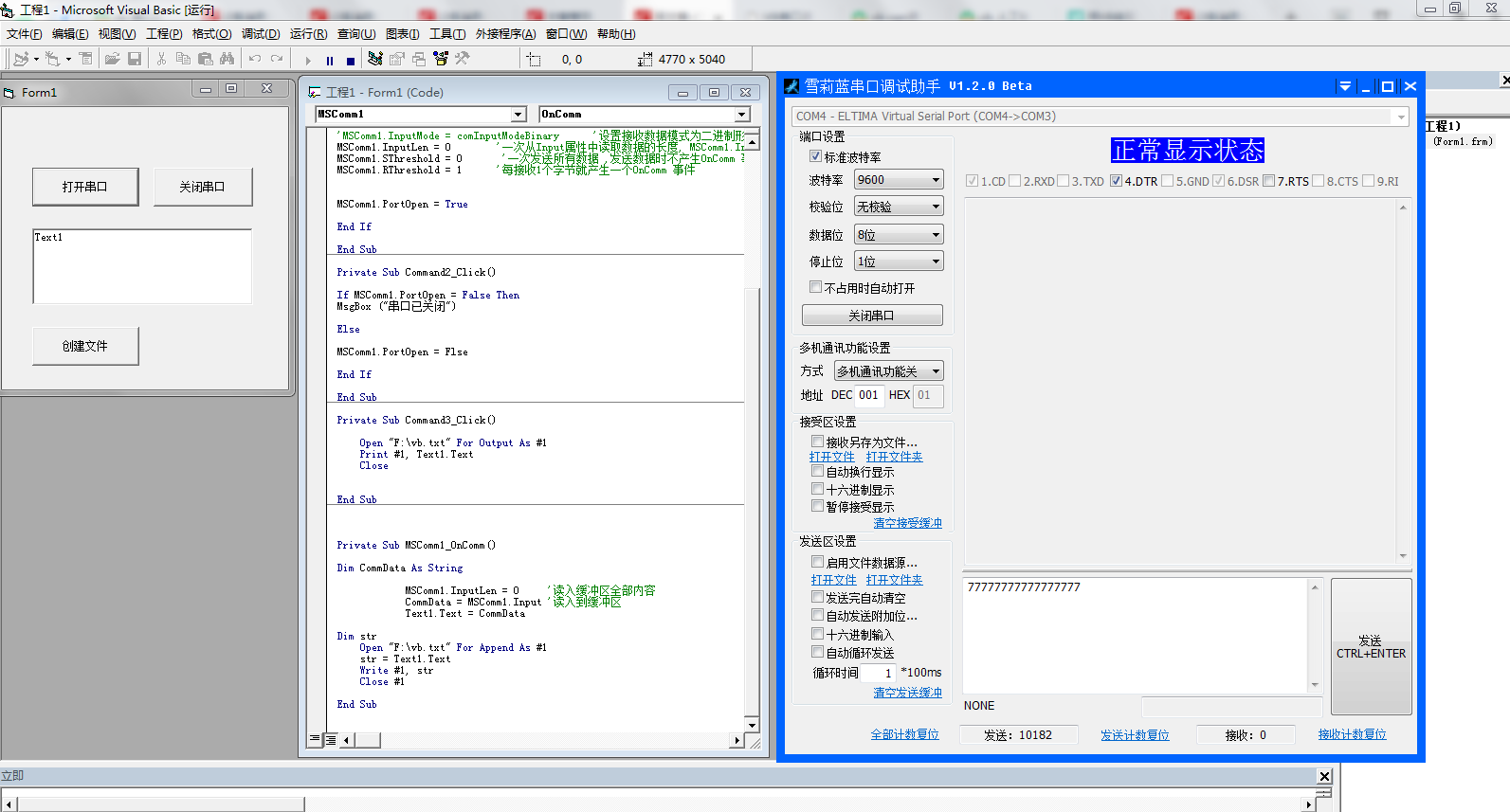
Task: Open the 数据位 8位 dropdown
Action: 899,235
